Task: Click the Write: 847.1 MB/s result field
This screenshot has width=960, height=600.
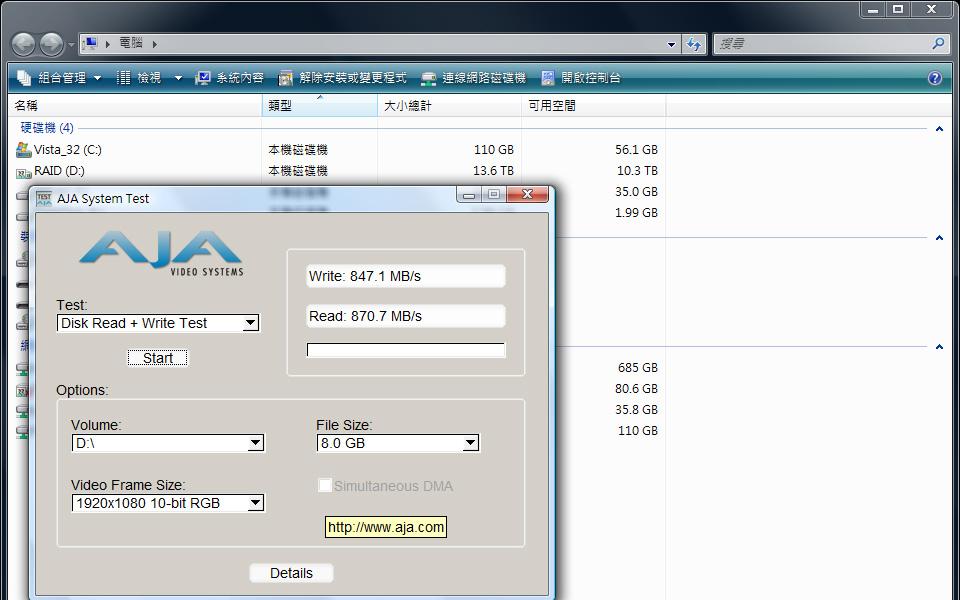Action: click(x=406, y=276)
